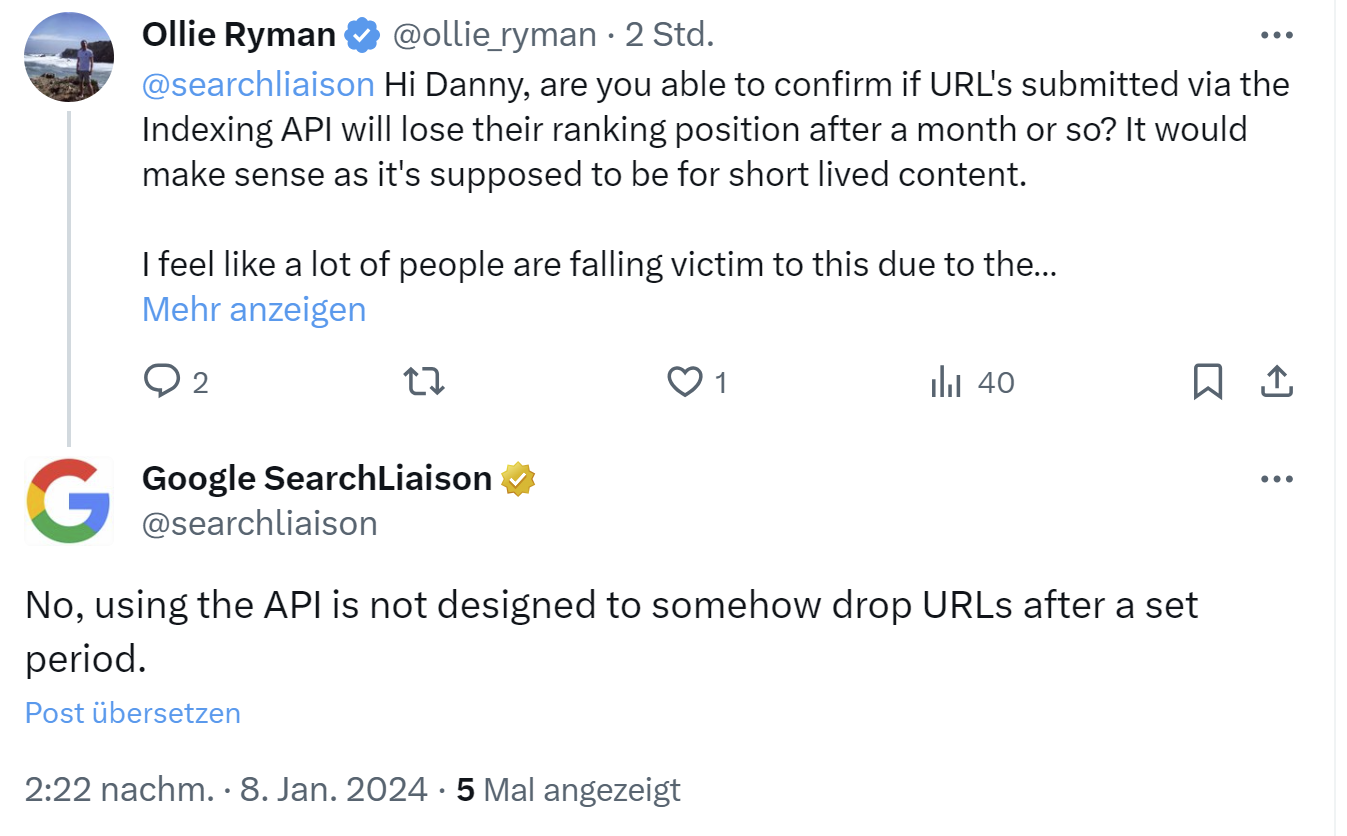Click the Post übersetzen link
Image resolution: width=1347 pixels, height=836 pixels.
click(131, 713)
